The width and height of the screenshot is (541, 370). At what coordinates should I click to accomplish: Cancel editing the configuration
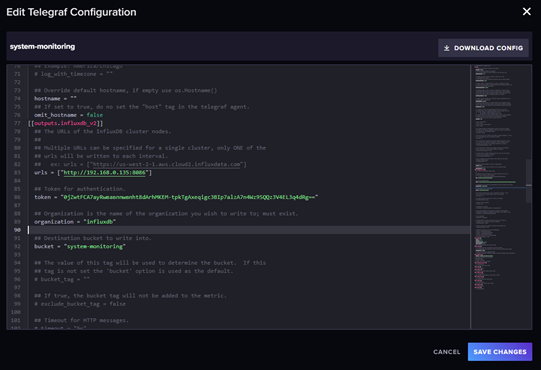(x=446, y=352)
